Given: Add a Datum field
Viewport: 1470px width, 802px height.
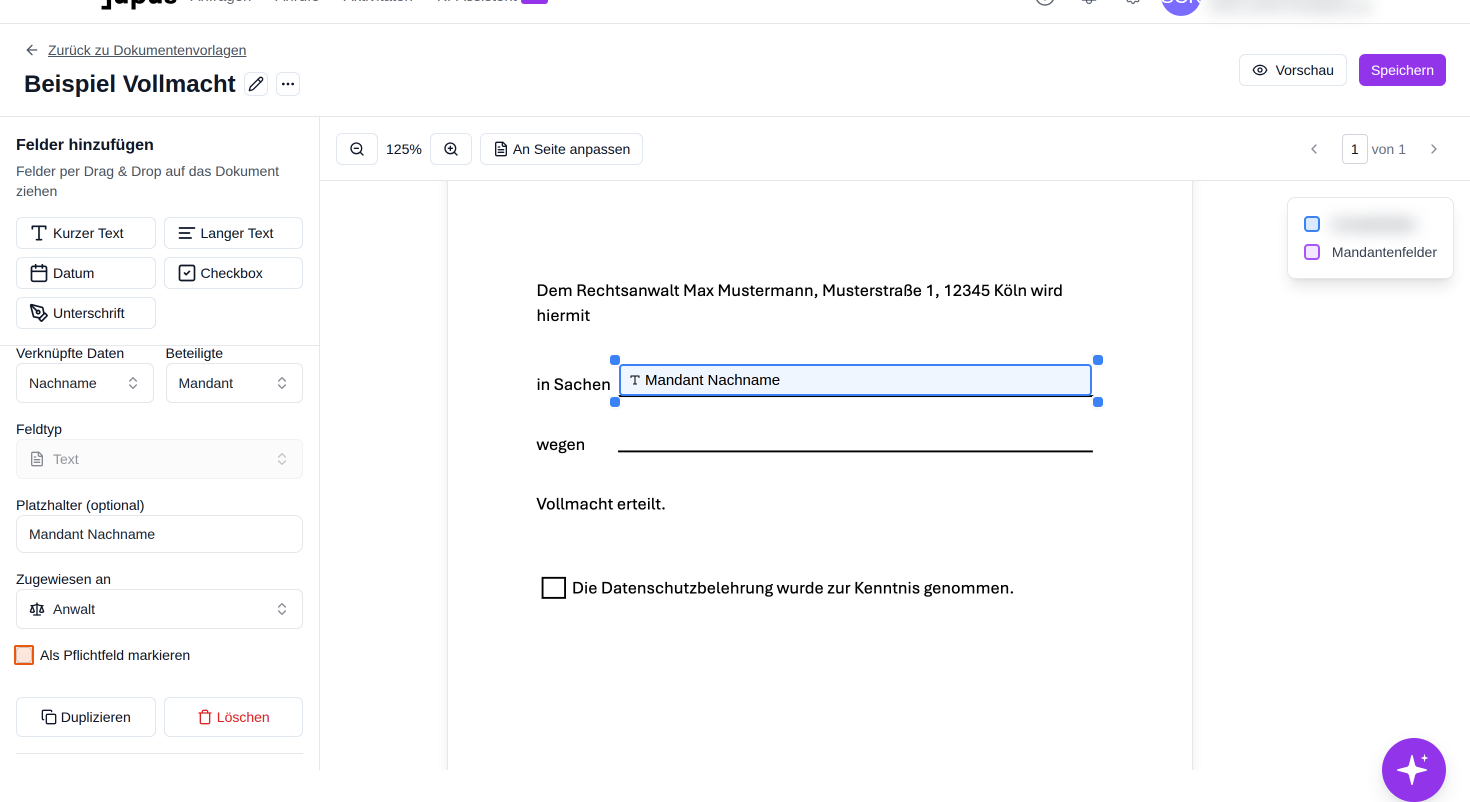Looking at the screenshot, I should point(86,273).
